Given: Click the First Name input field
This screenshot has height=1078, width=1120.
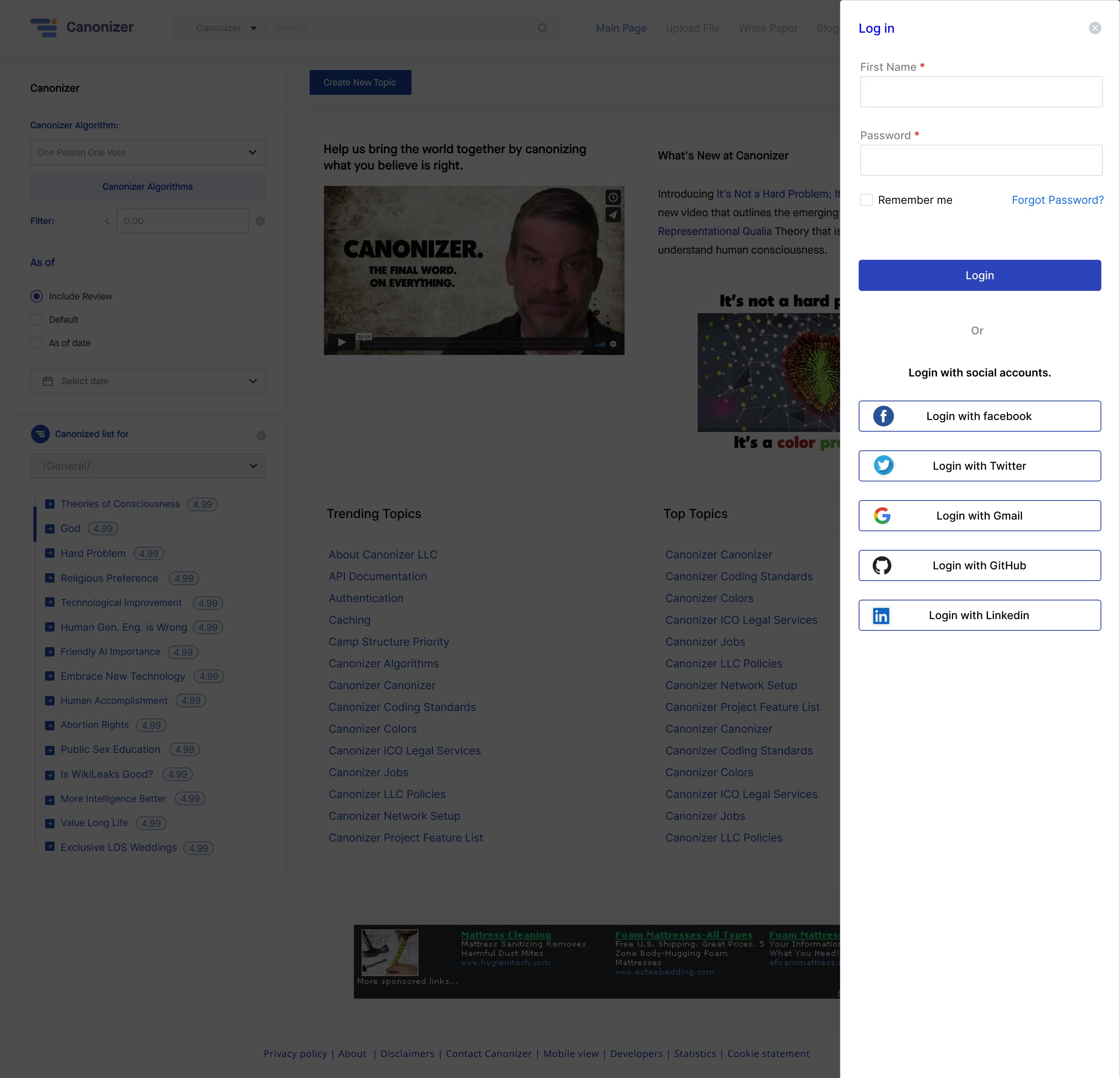Looking at the screenshot, I should coord(980,92).
